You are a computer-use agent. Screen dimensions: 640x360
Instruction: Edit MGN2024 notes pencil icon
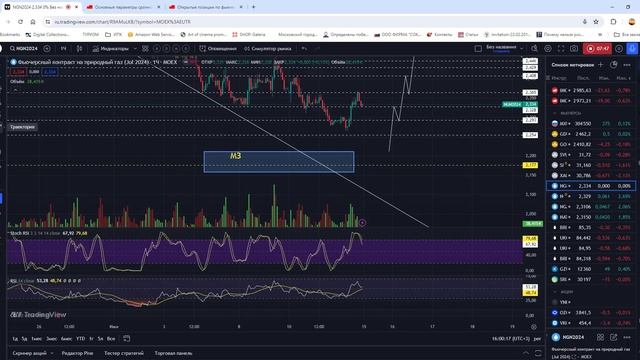click(x=613, y=337)
